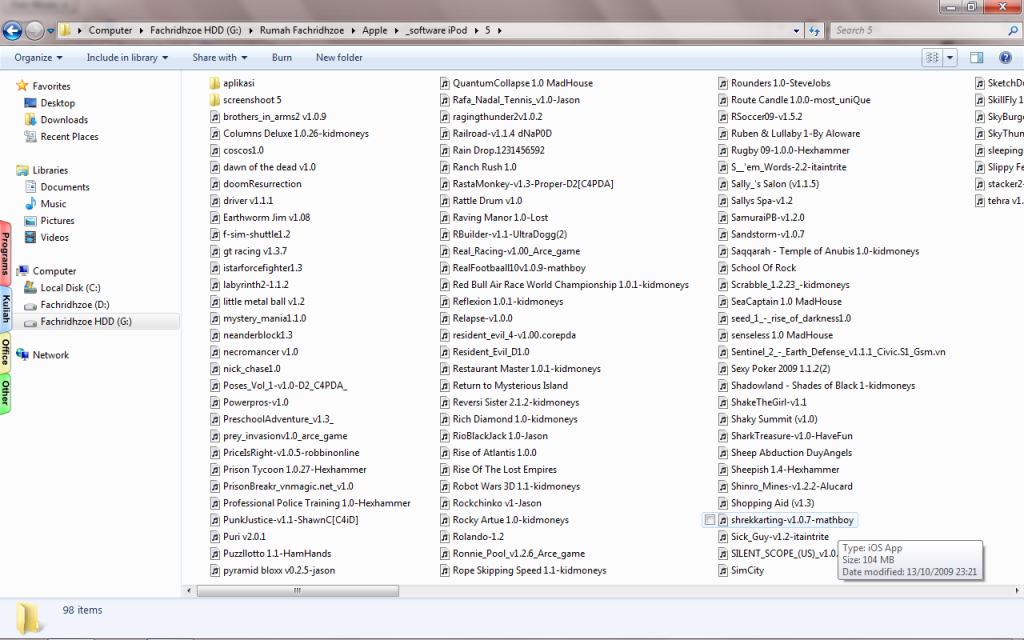
Task: Click the Fachridhzoe HDD (G:) drive icon
Action: [x=30, y=322]
